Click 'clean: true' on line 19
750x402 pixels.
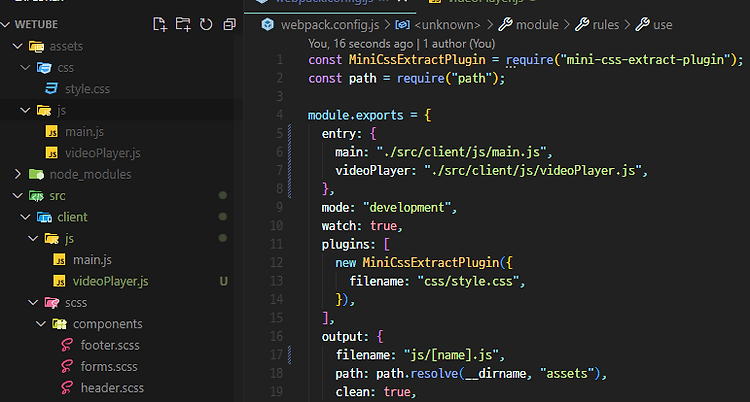tap(376, 392)
